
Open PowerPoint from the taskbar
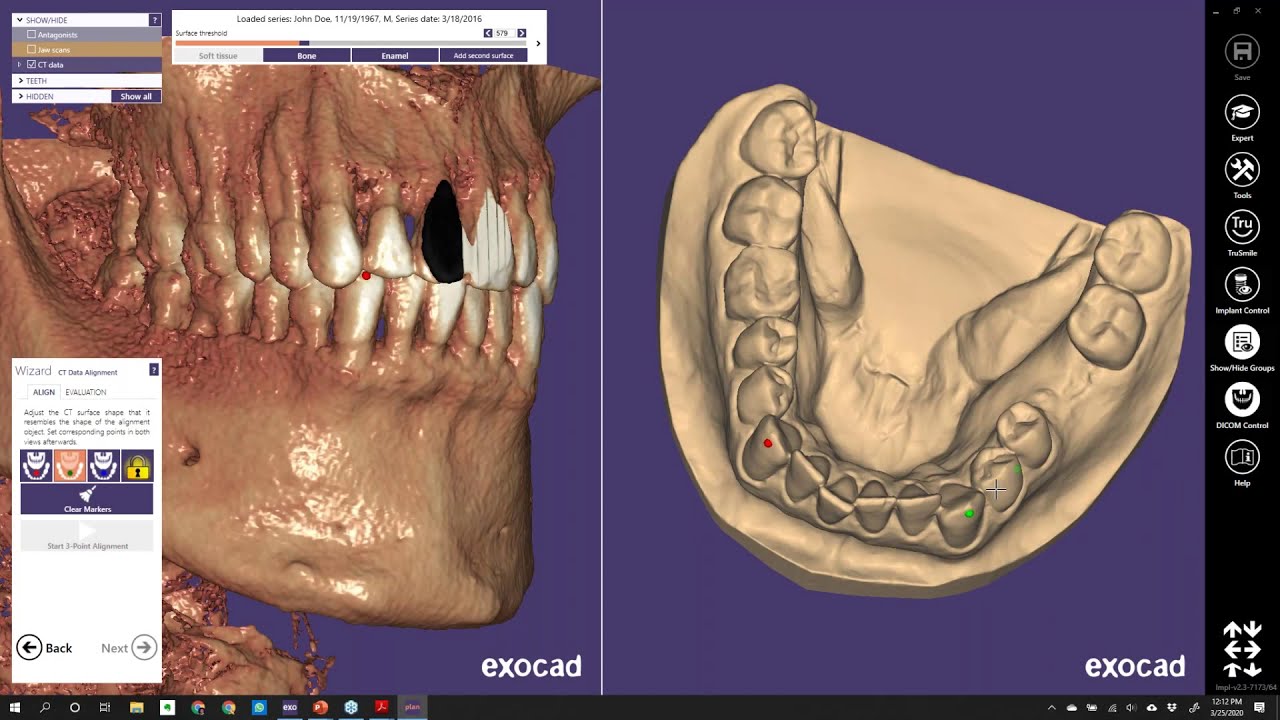pyautogui.click(x=320, y=707)
